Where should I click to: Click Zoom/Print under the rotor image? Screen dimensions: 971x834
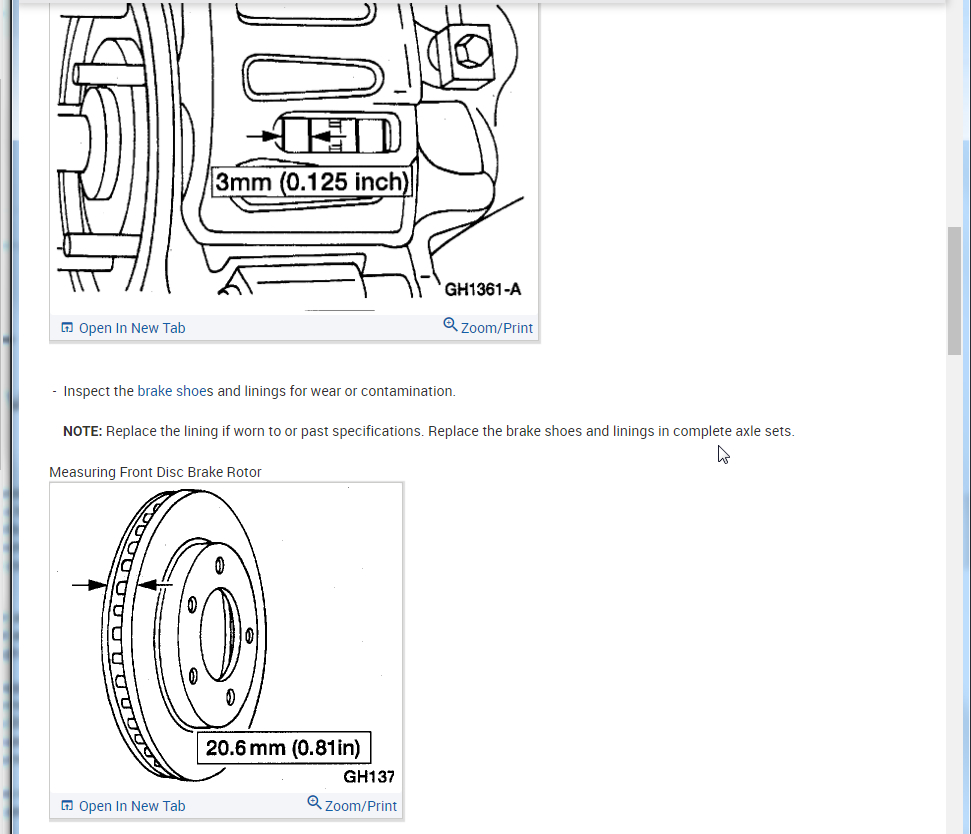(360, 805)
